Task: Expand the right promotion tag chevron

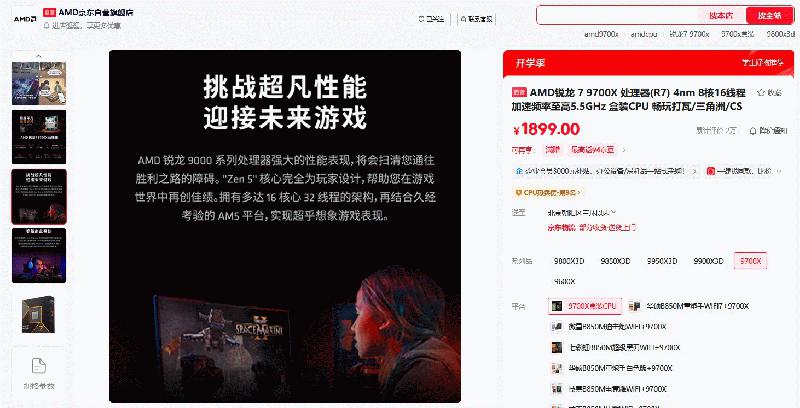Action: tap(779, 171)
